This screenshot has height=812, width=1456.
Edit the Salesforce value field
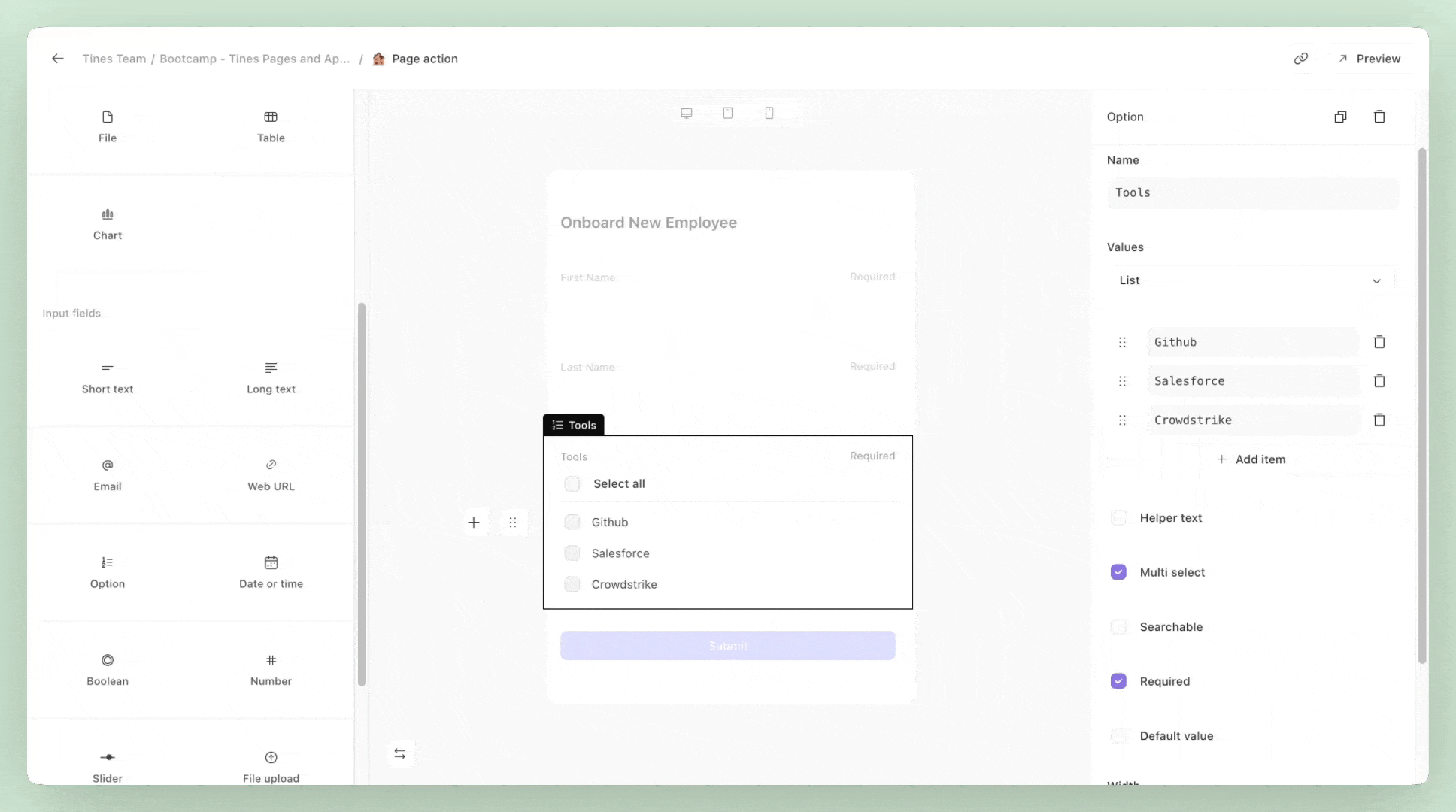tap(1253, 381)
